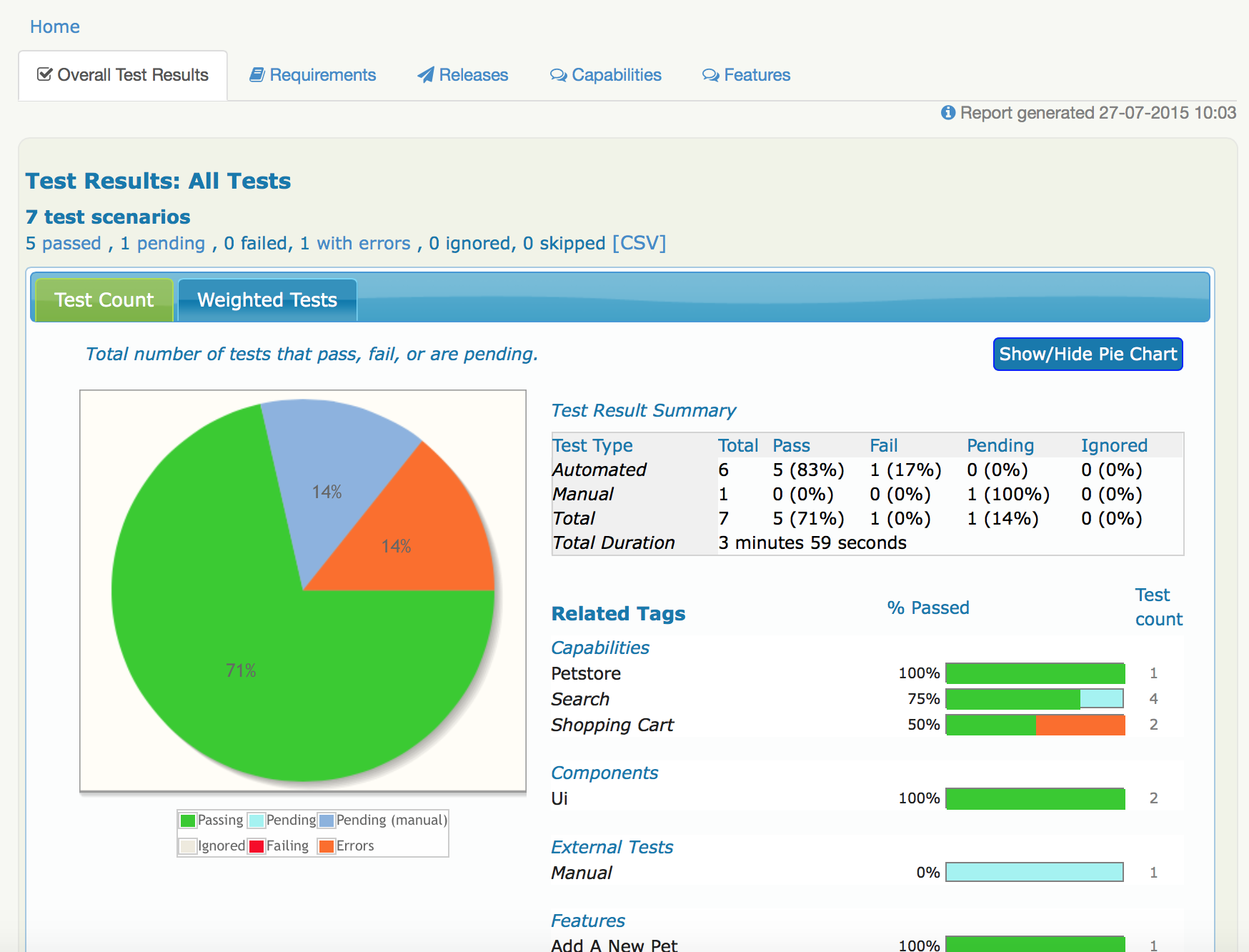Image resolution: width=1249 pixels, height=952 pixels.
Task: Click the 1 pending link
Action: (162, 243)
